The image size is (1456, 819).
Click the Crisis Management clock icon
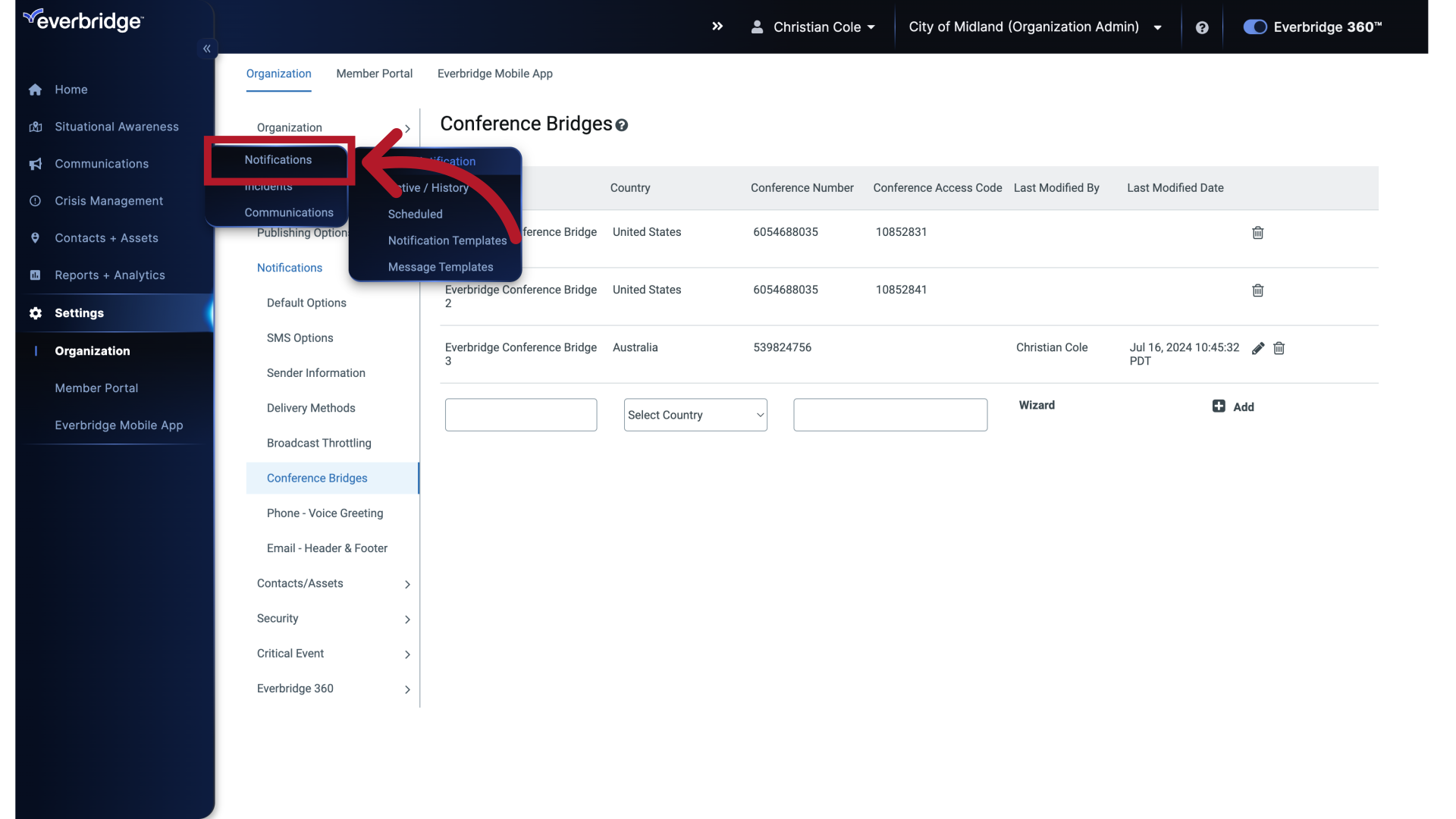pos(36,201)
